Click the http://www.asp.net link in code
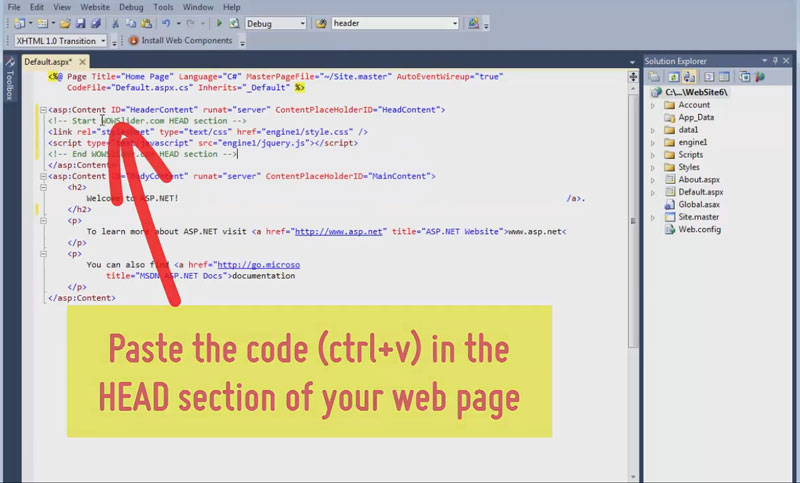Image resolution: width=800 pixels, height=483 pixels. tap(338, 232)
